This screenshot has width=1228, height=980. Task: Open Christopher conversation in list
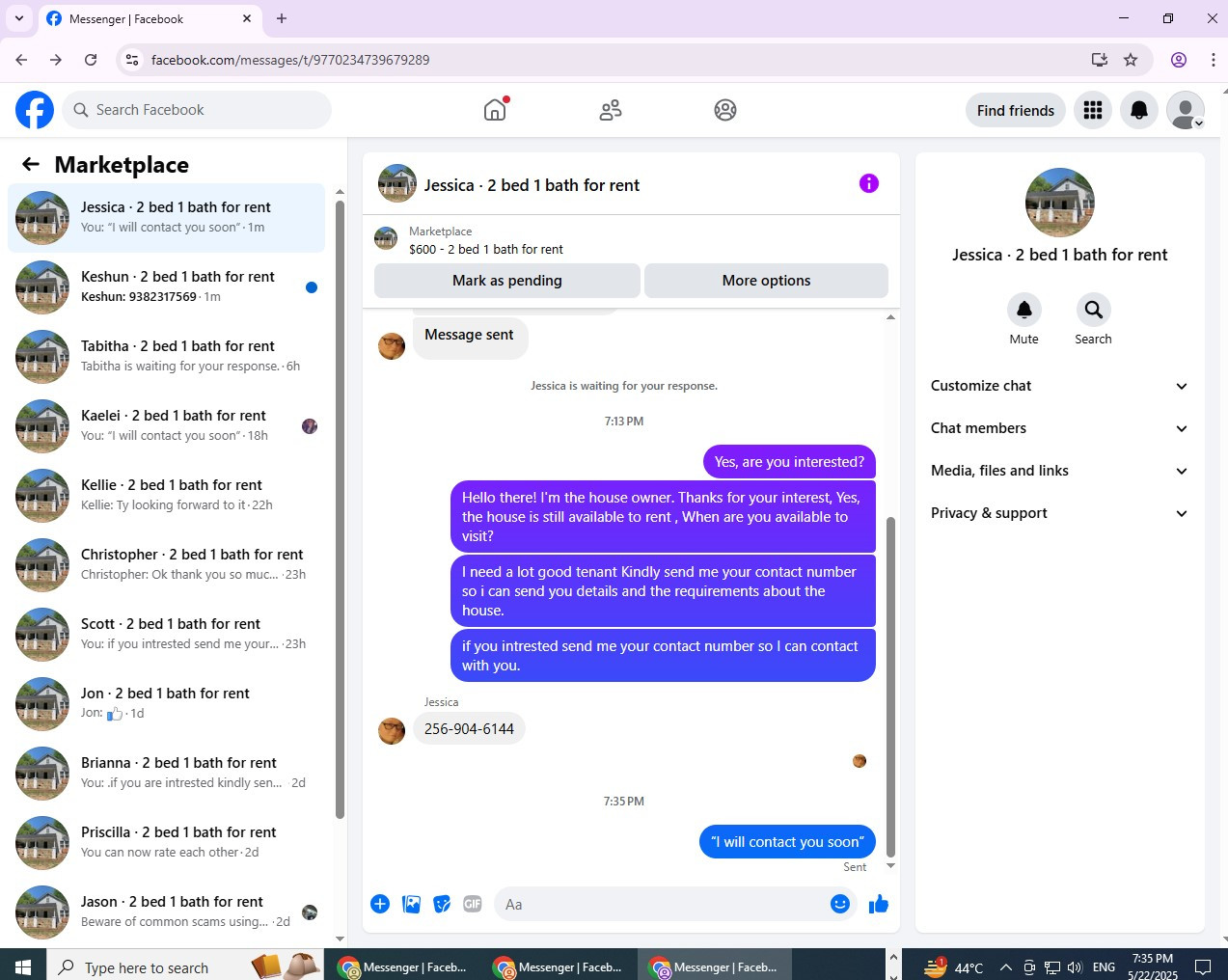pos(166,565)
